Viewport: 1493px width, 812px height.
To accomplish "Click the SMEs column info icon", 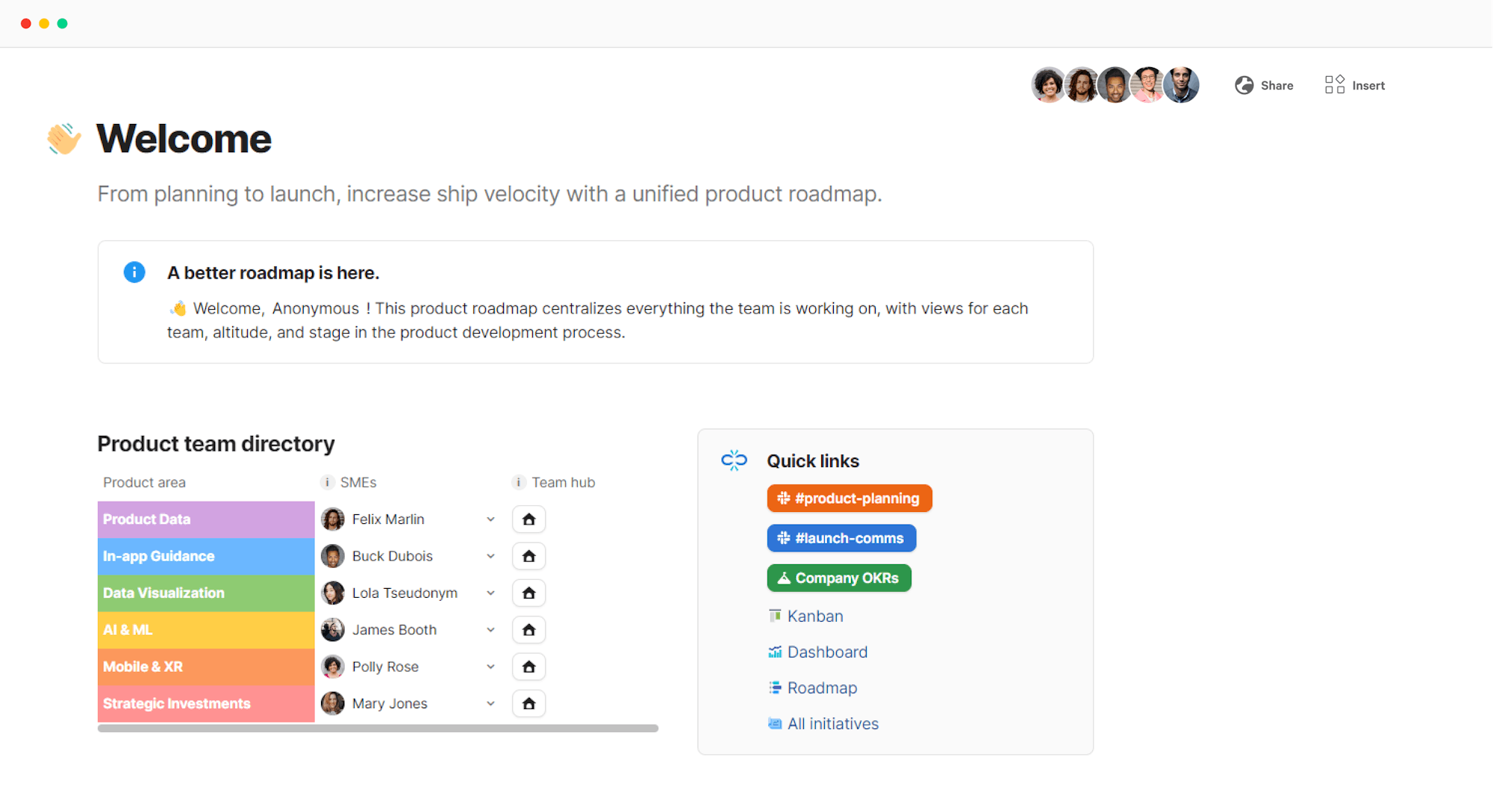I will click(327, 482).
